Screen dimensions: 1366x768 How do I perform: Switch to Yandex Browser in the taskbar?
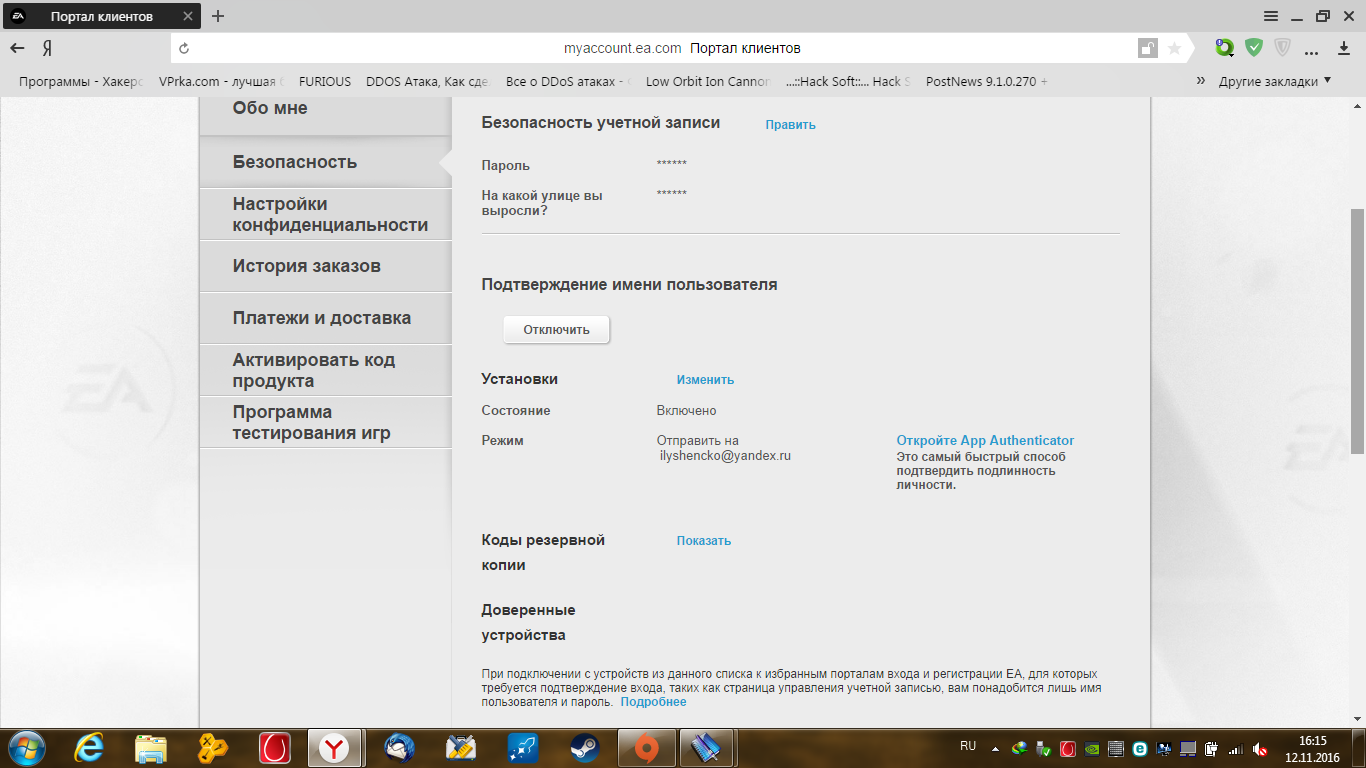(337, 748)
